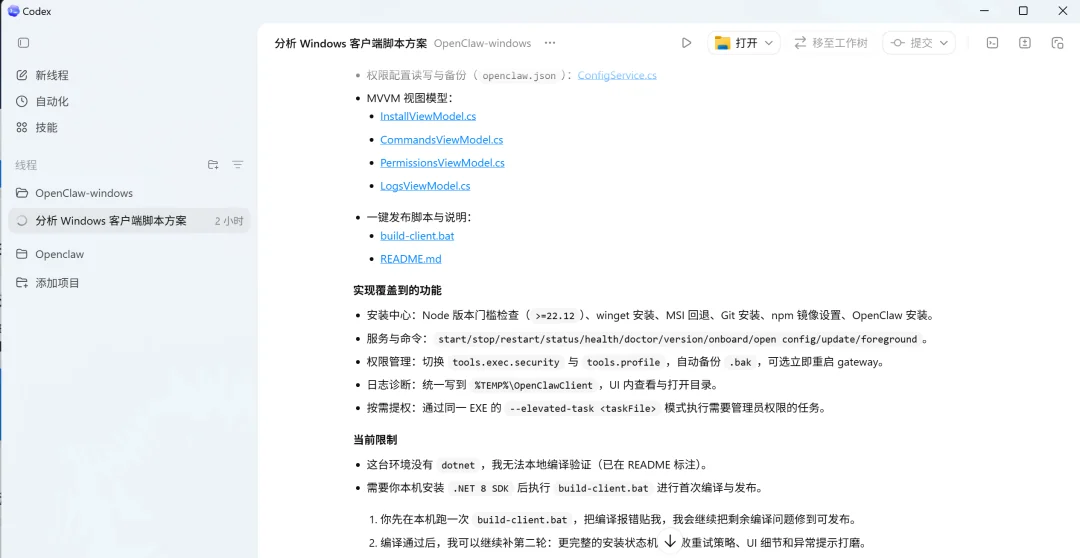The height and width of the screenshot is (558, 1080).
Task: Toggle the sidebar panel icon
Action: (23, 43)
